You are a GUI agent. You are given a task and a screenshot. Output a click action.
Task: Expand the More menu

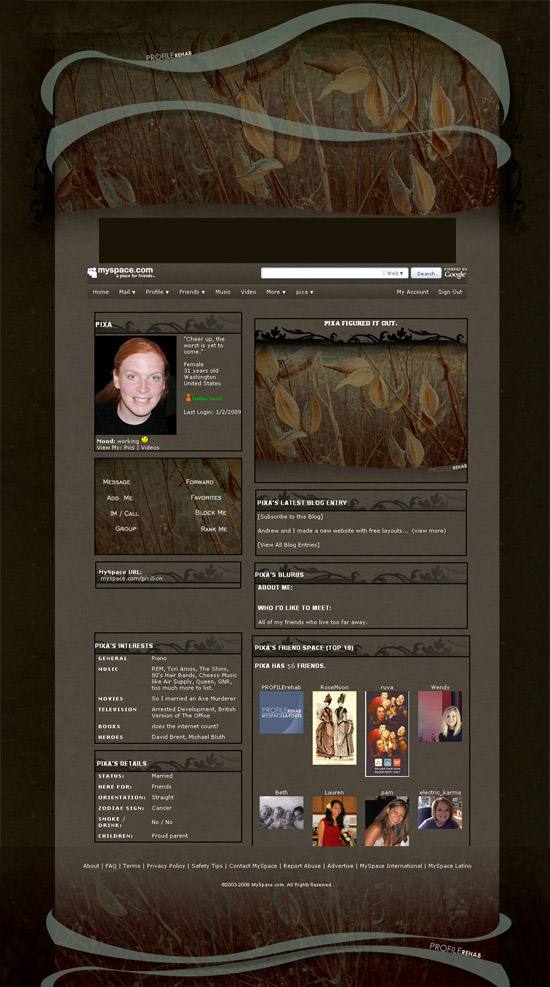[276, 292]
